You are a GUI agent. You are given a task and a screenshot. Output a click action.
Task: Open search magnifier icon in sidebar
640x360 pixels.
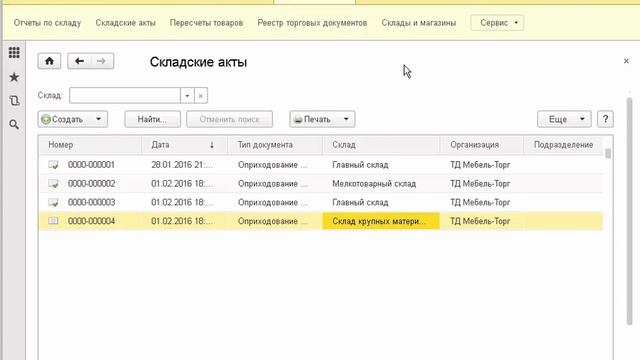[14, 124]
